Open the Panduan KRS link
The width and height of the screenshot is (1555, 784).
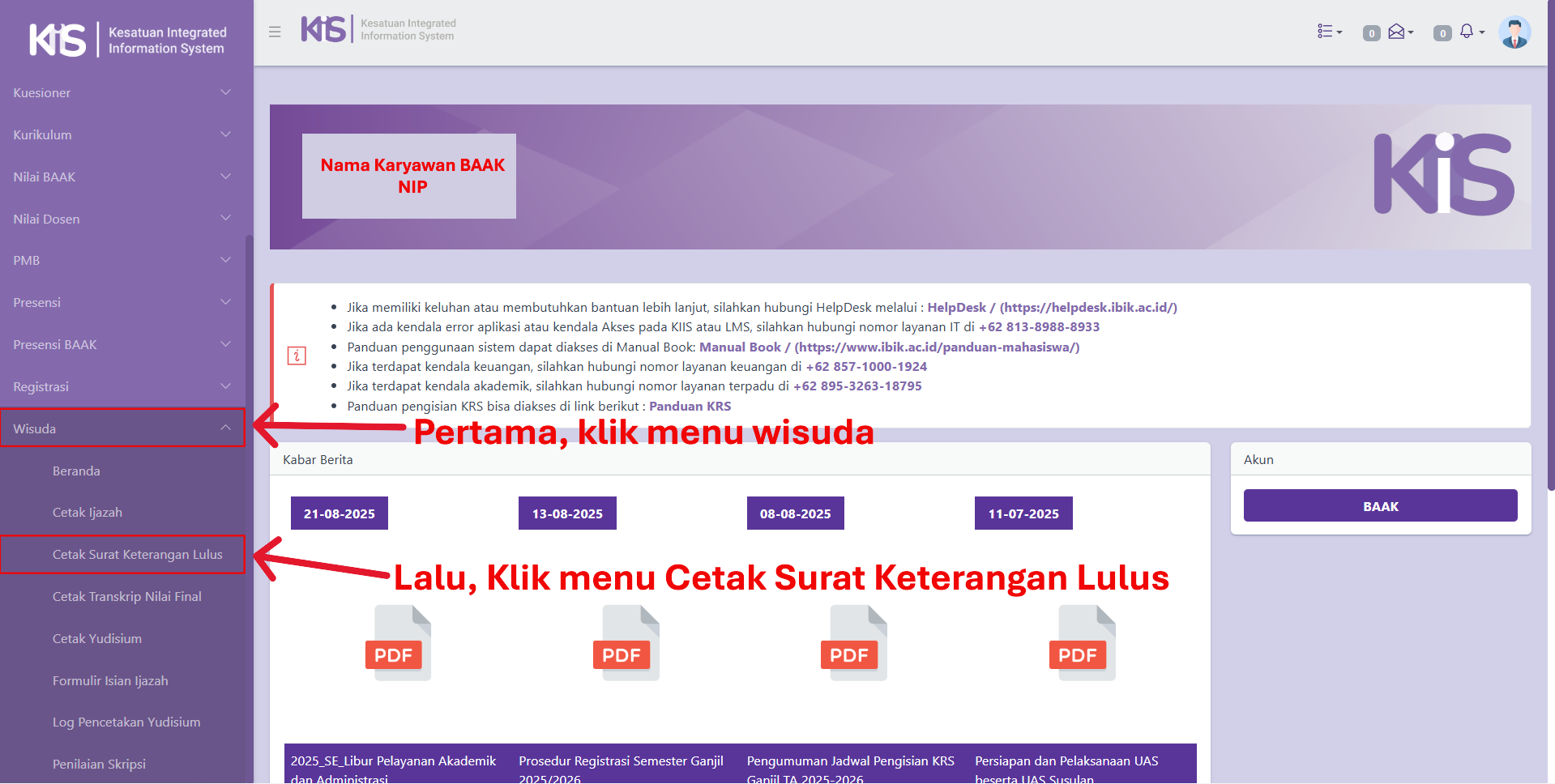click(x=690, y=407)
